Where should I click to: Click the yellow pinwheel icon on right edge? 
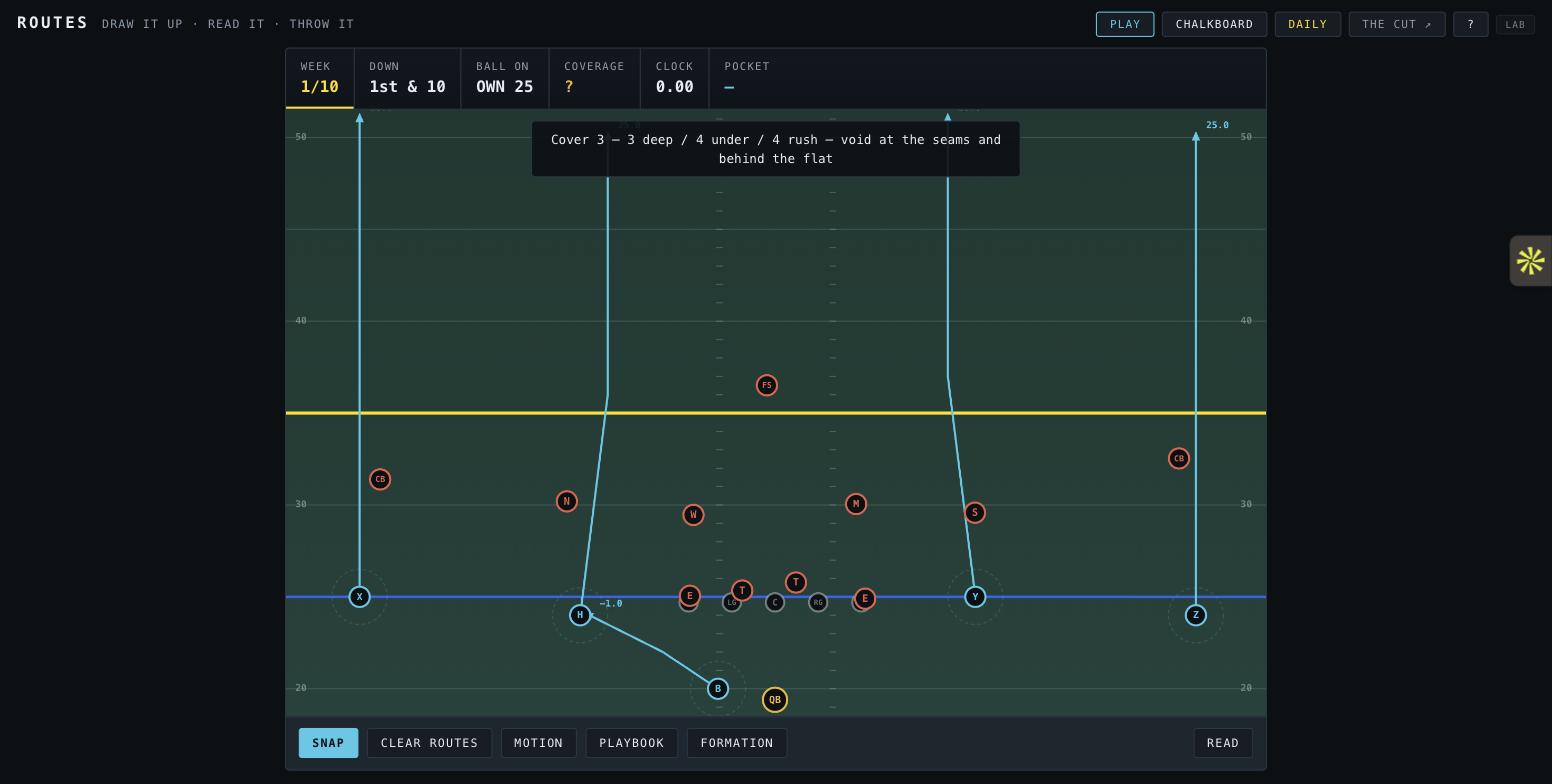click(1530, 261)
